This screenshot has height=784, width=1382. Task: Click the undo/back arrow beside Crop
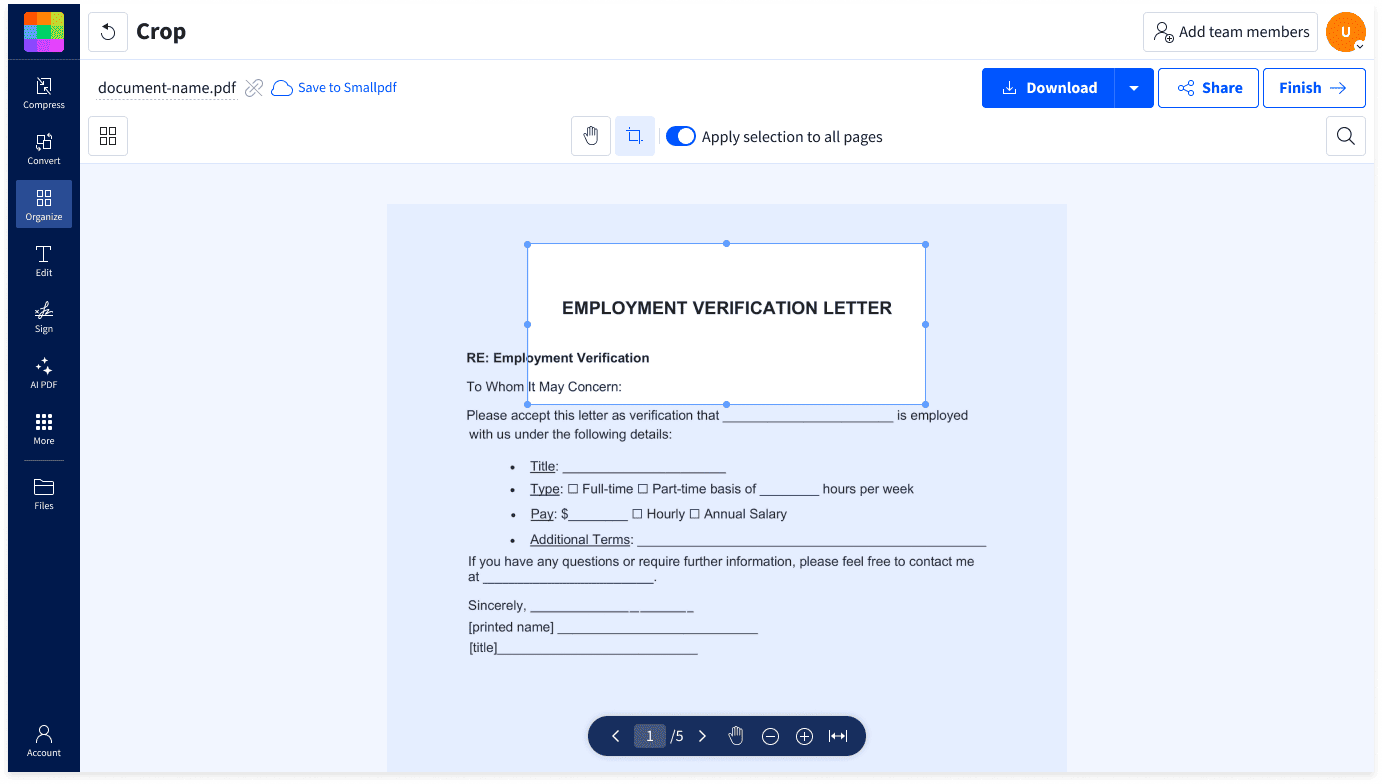click(x=108, y=32)
